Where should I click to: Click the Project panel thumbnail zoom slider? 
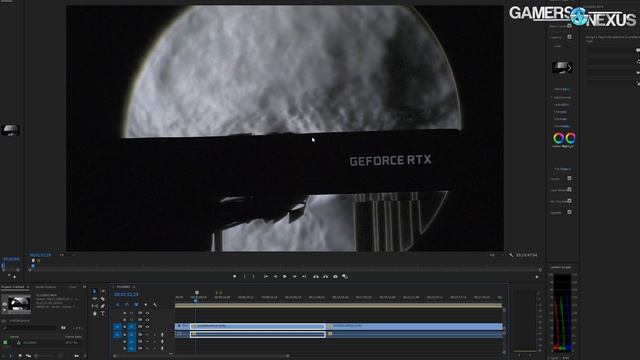[43, 356]
